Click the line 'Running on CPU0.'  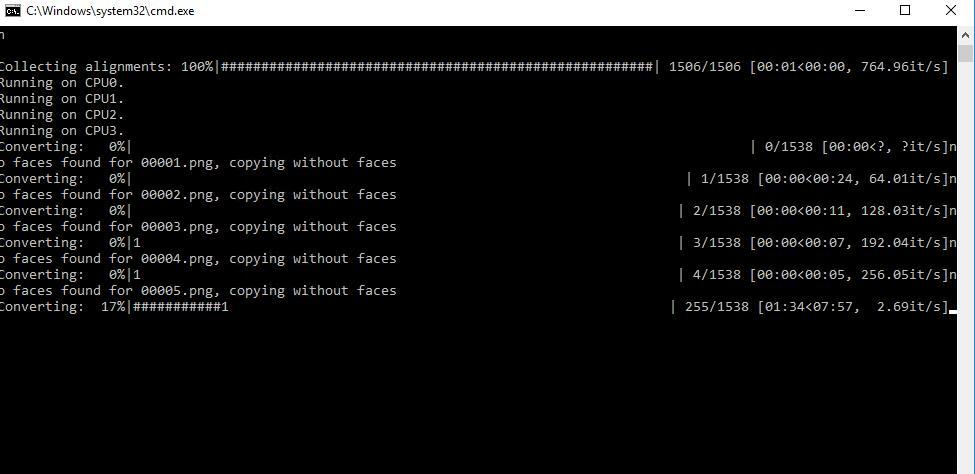coord(62,83)
